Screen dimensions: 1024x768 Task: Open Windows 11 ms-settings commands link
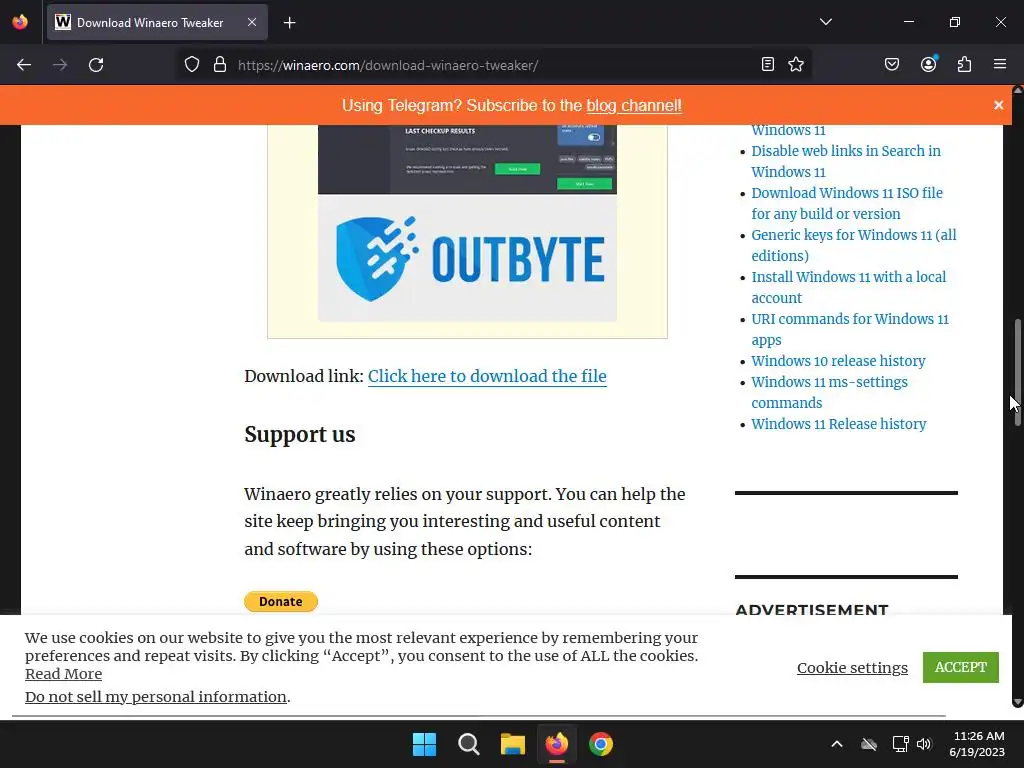[x=829, y=392]
